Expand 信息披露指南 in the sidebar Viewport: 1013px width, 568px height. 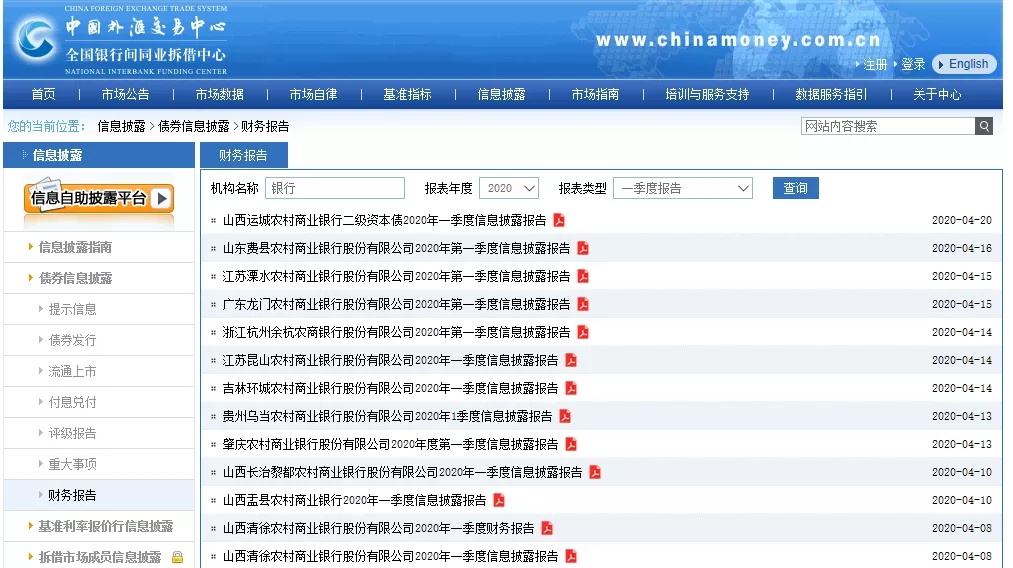[75, 247]
